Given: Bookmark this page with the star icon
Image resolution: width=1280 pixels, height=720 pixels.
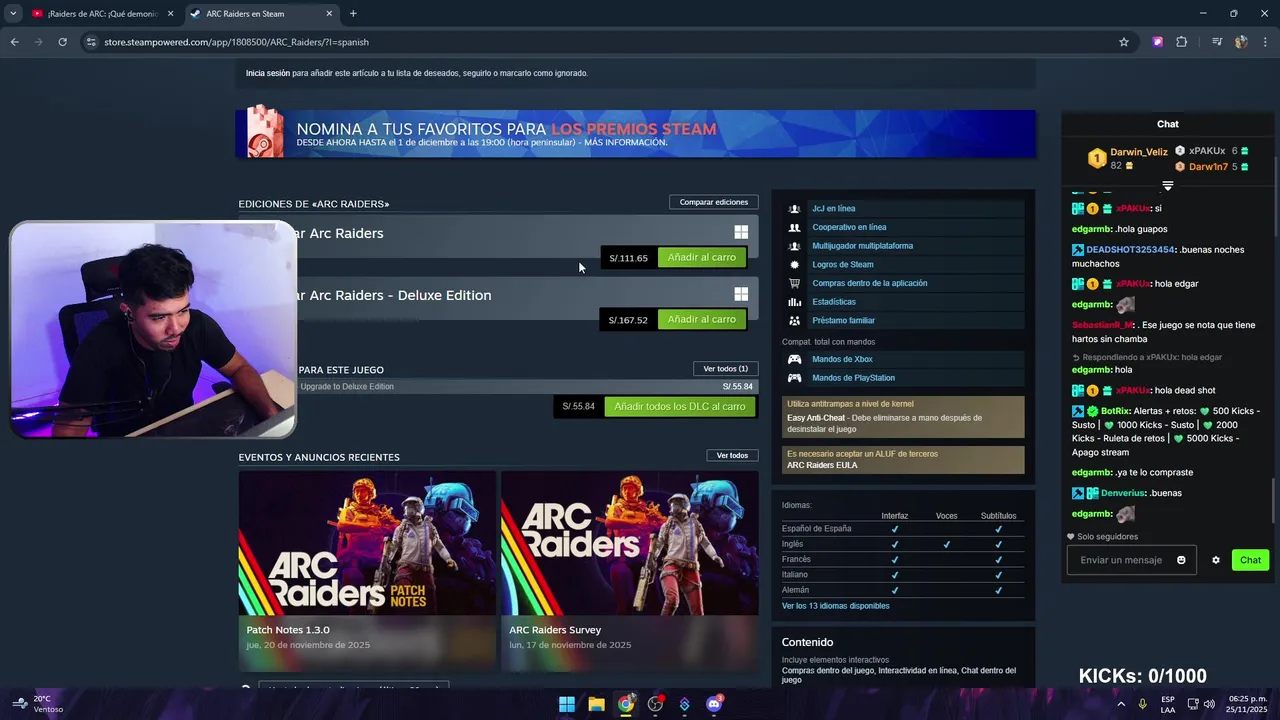Looking at the screenshot, I should (x=1124, y=42).
